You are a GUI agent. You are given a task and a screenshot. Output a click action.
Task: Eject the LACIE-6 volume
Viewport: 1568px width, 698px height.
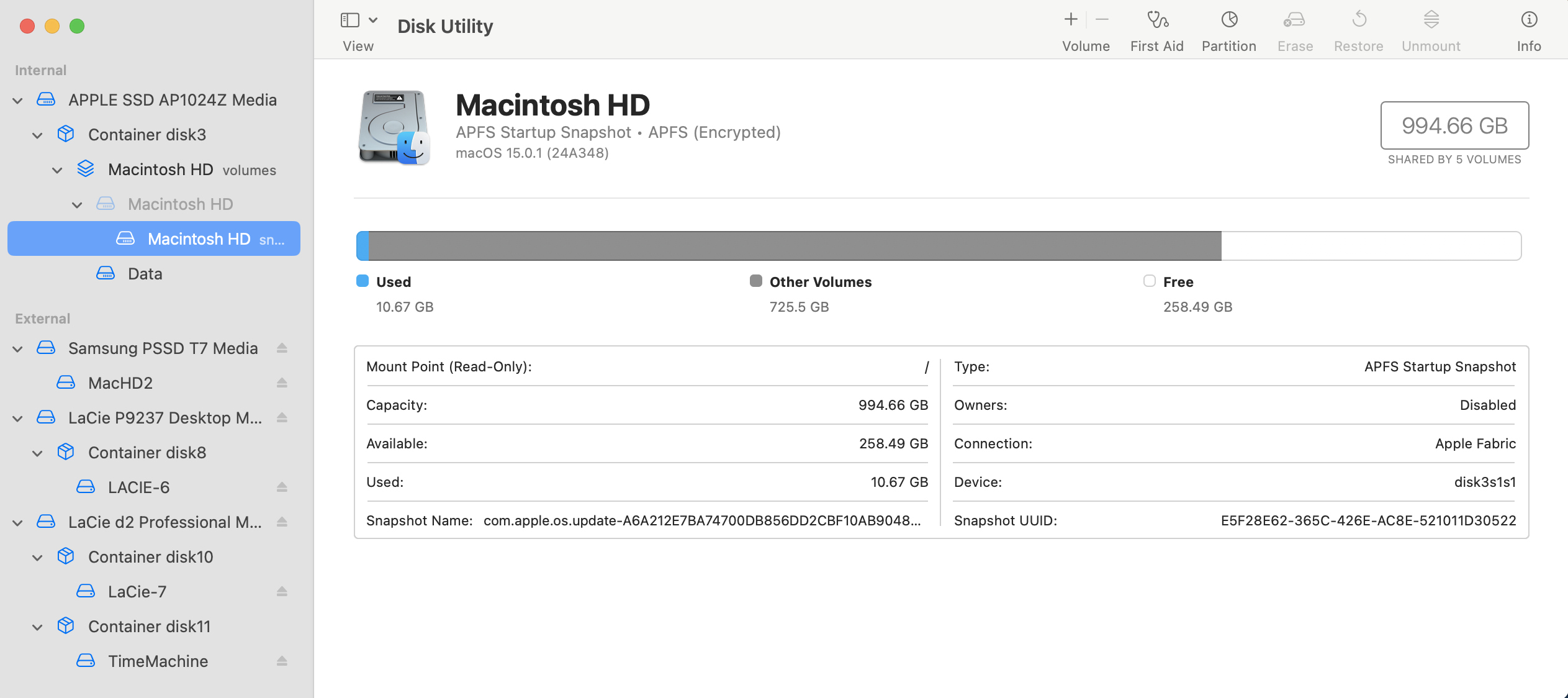282,487
